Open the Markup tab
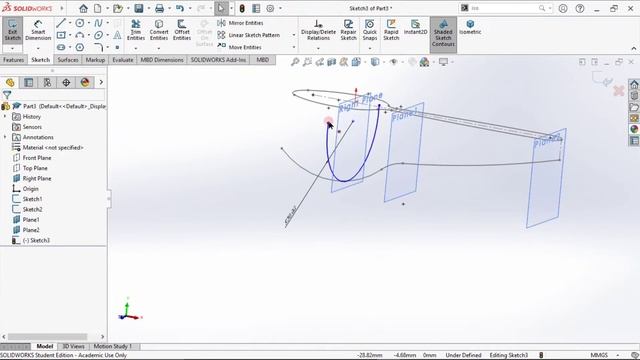 [x=95, y=60]
